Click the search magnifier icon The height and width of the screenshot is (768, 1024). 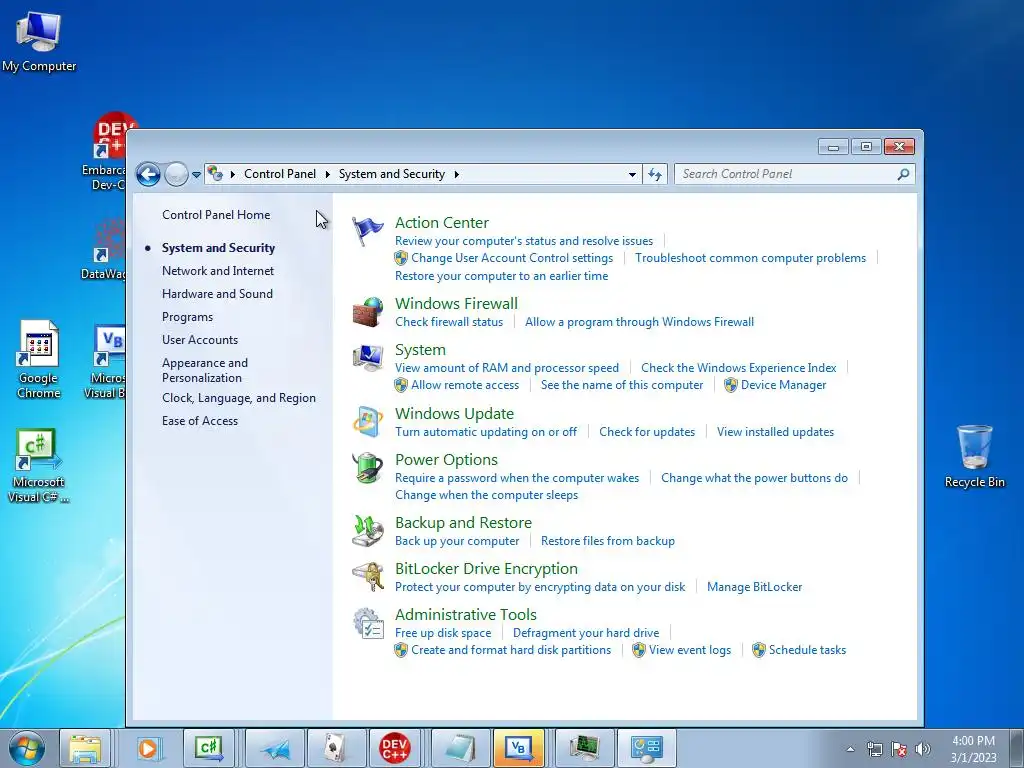click(x=903, y=174)
